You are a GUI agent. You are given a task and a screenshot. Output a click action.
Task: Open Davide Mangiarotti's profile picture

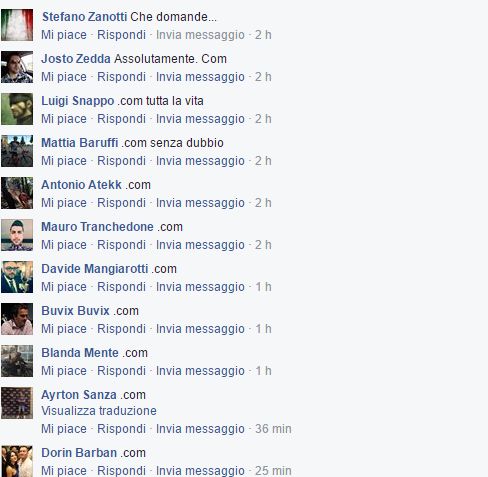17,277
